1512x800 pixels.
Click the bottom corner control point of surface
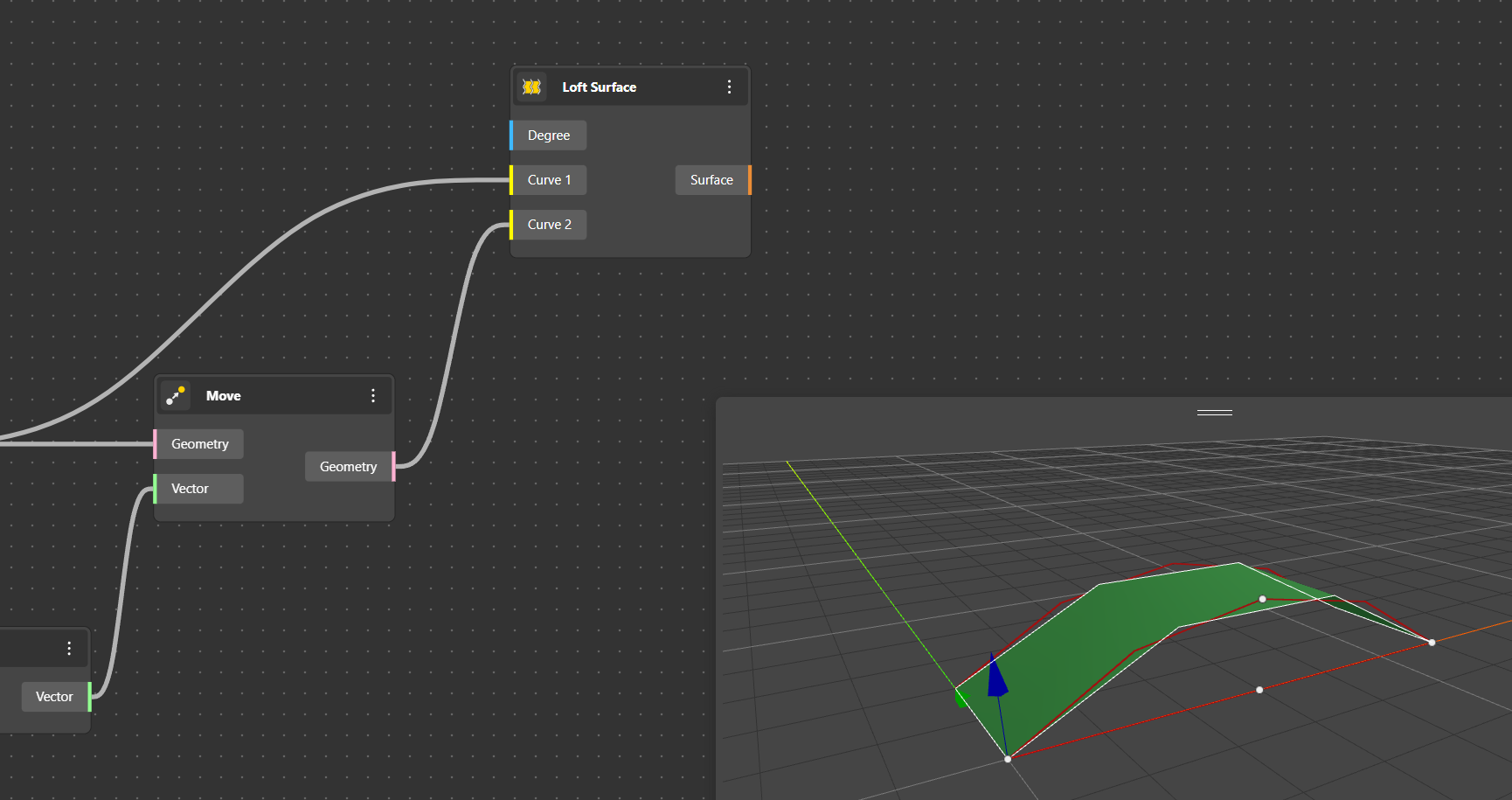1008,759
